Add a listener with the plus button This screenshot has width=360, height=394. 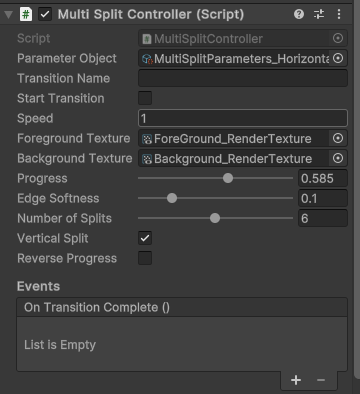pyautogui.click(x=296, y=380)
